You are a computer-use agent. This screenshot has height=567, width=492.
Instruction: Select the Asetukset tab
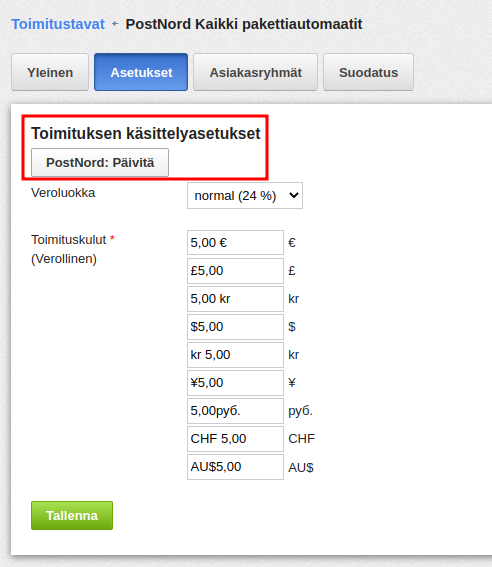coord(141,72)
